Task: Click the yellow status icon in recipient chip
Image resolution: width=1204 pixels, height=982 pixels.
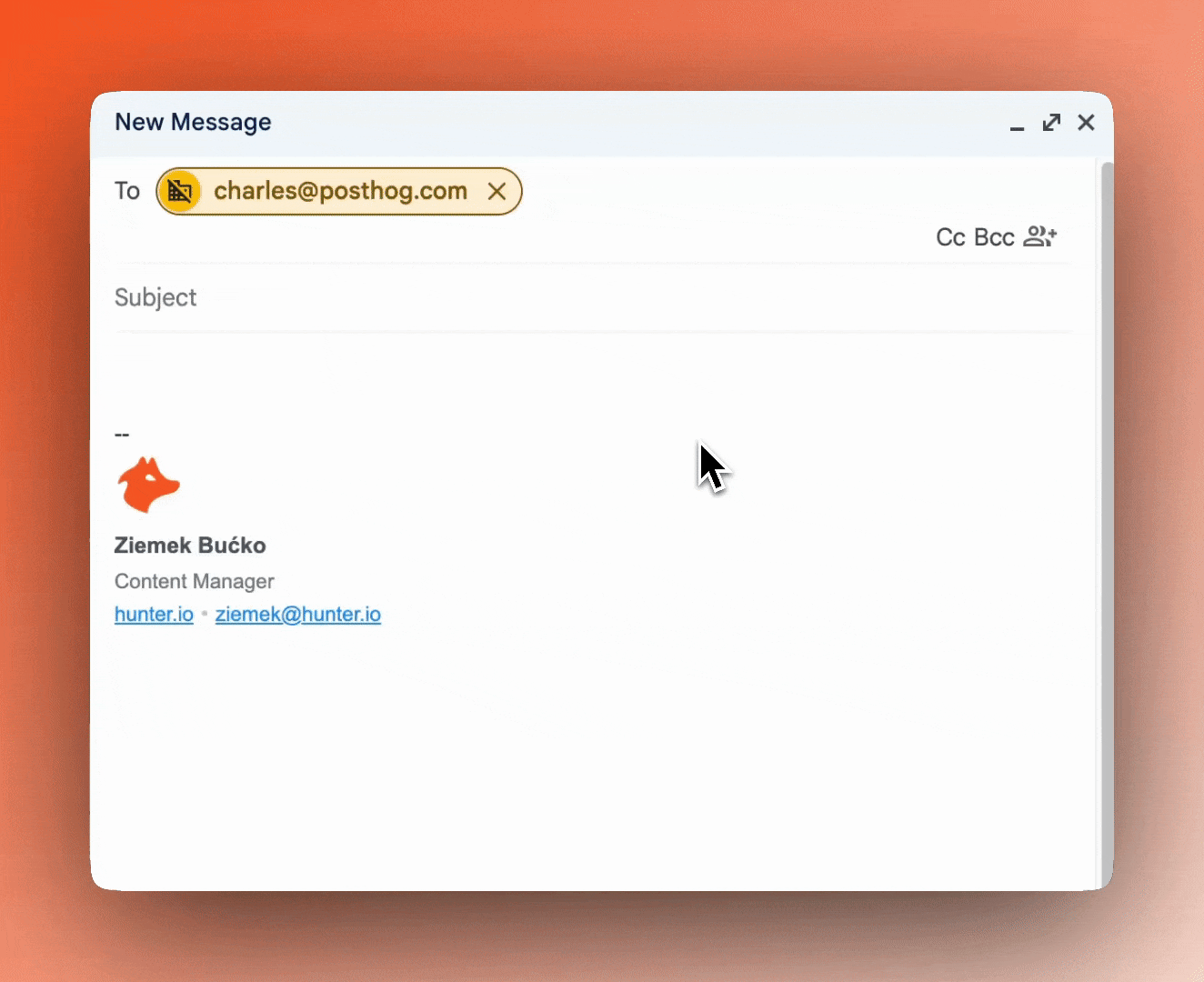Action: (180, 191)
